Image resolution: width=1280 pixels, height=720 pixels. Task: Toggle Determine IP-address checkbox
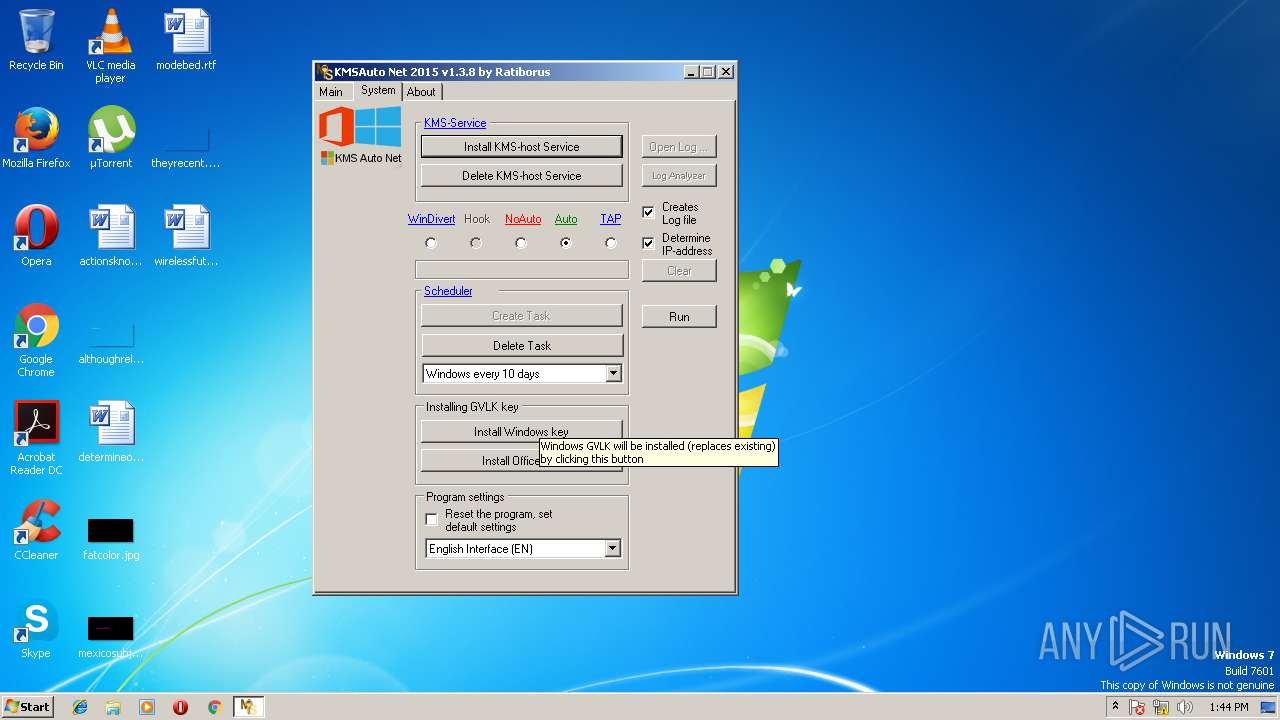pos(648,243)
